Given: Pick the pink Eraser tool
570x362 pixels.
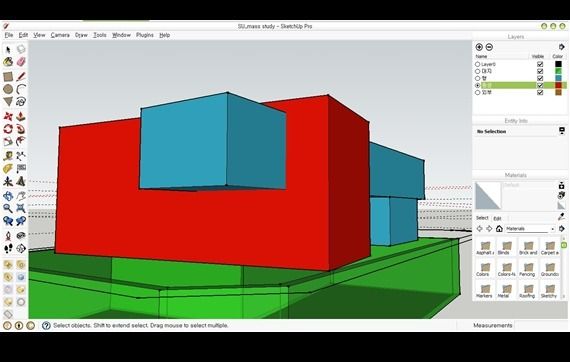Looking at the screenshot, I should [x=21, y=62].
